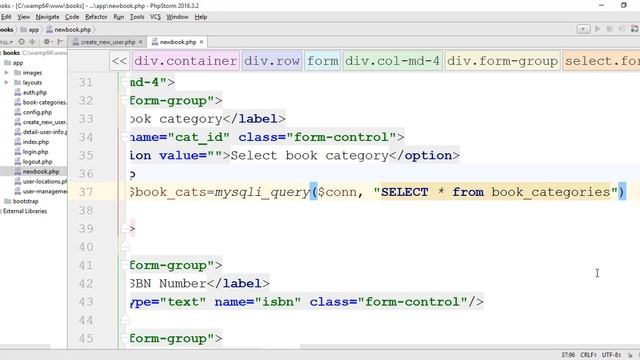
Task: Click the lock icon in status bar
Action: (630, 356)
